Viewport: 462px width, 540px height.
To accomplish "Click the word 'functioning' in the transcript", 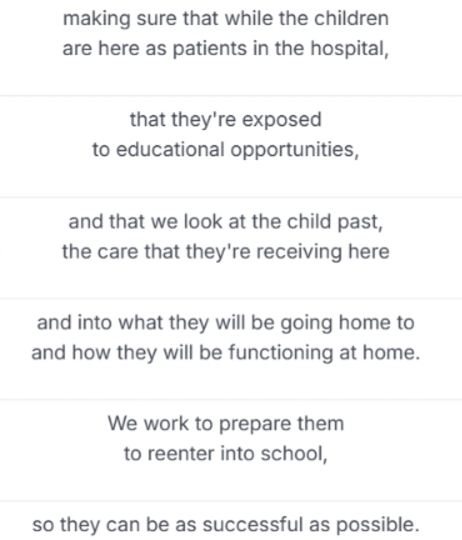I will [281, 353].
